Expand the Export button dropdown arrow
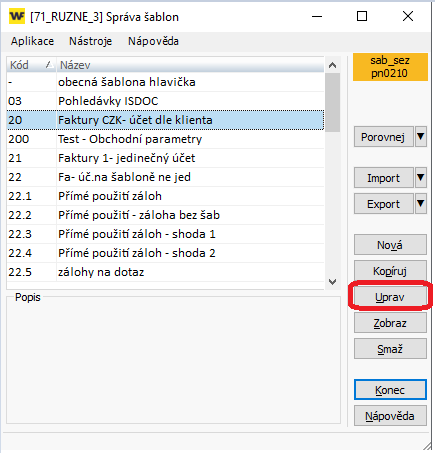 (x=421, y=204)
